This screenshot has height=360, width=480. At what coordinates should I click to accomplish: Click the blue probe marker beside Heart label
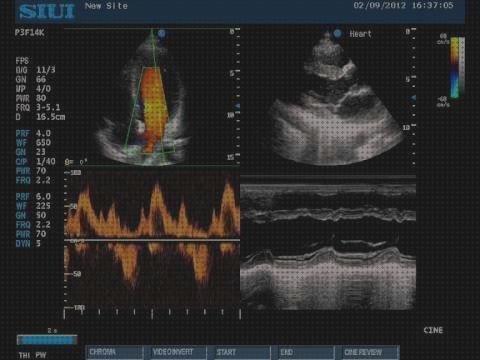coord(337,33)
